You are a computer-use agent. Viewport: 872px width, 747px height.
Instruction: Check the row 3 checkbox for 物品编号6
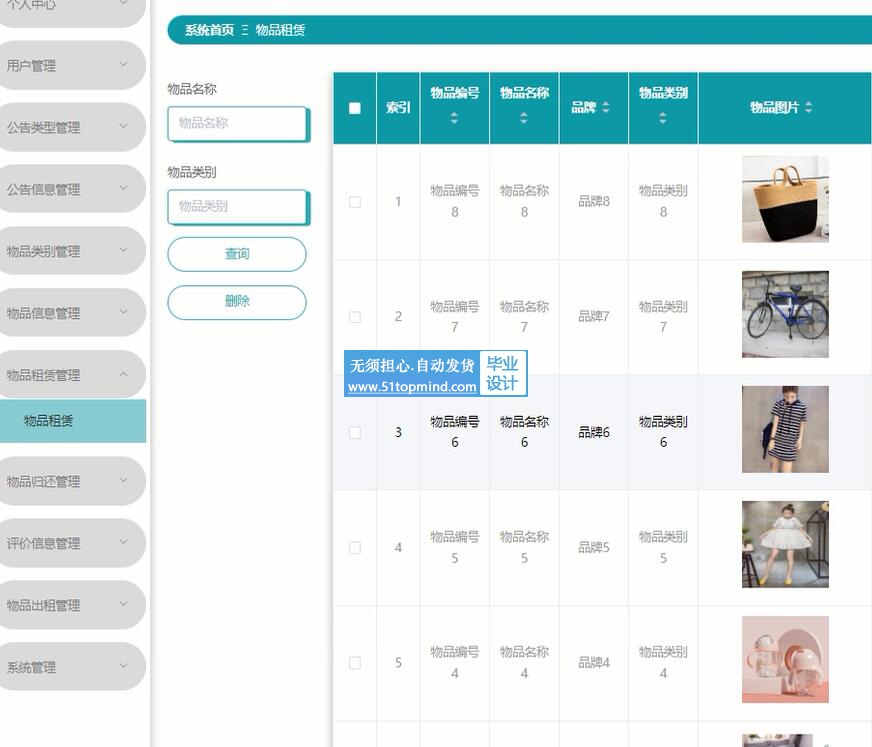(x=355, y=433)
